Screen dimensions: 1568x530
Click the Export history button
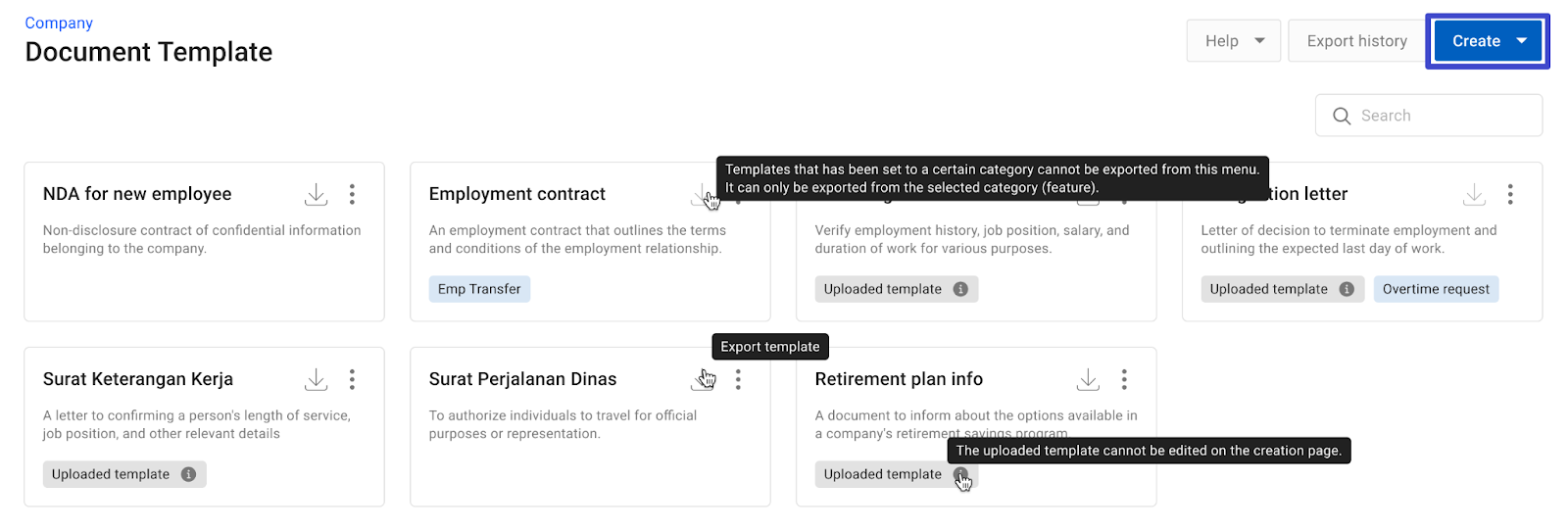pyautogui.click(x=1356, y=41)
